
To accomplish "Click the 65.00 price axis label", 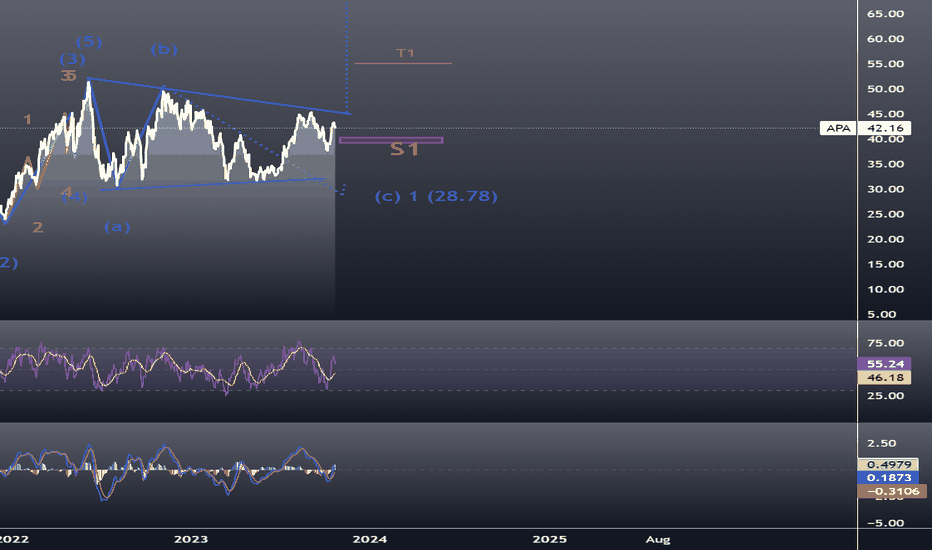I will (885, 14).
